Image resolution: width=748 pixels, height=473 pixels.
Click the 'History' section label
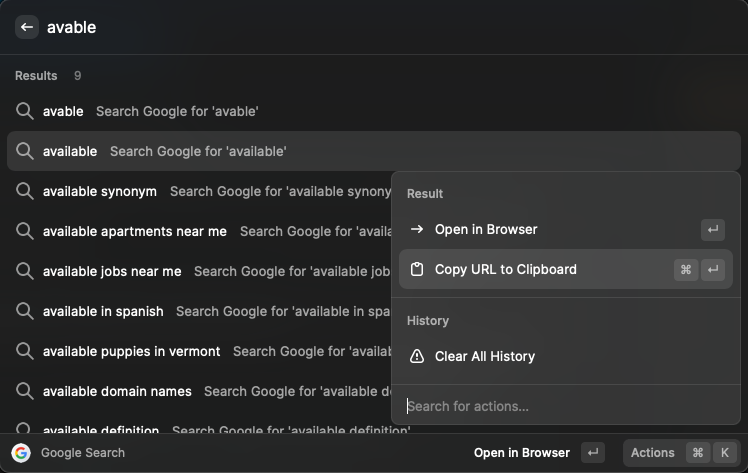pos(428,320)
